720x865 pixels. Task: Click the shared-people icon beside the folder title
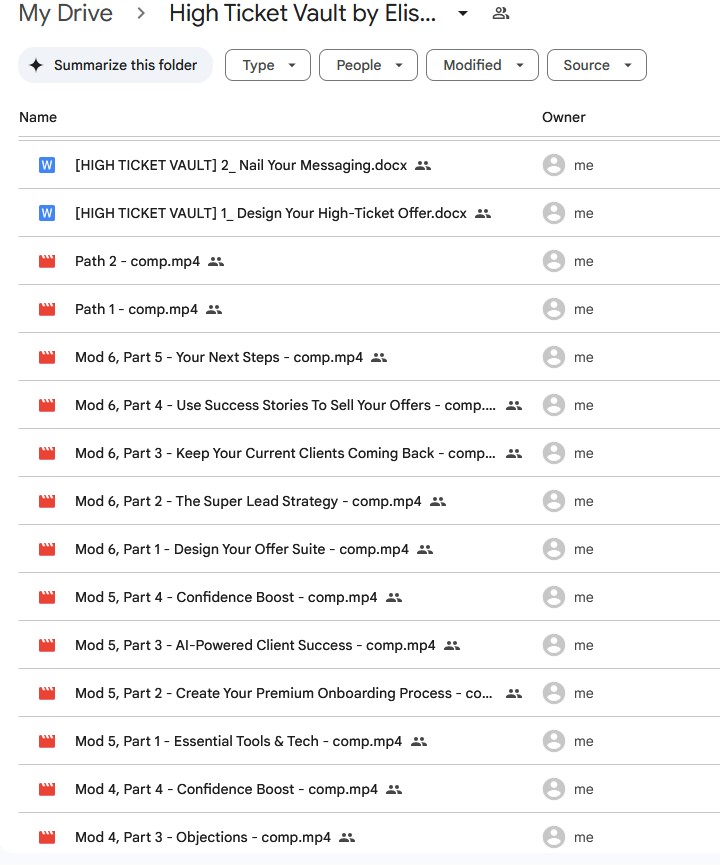[x=501, y=14]
